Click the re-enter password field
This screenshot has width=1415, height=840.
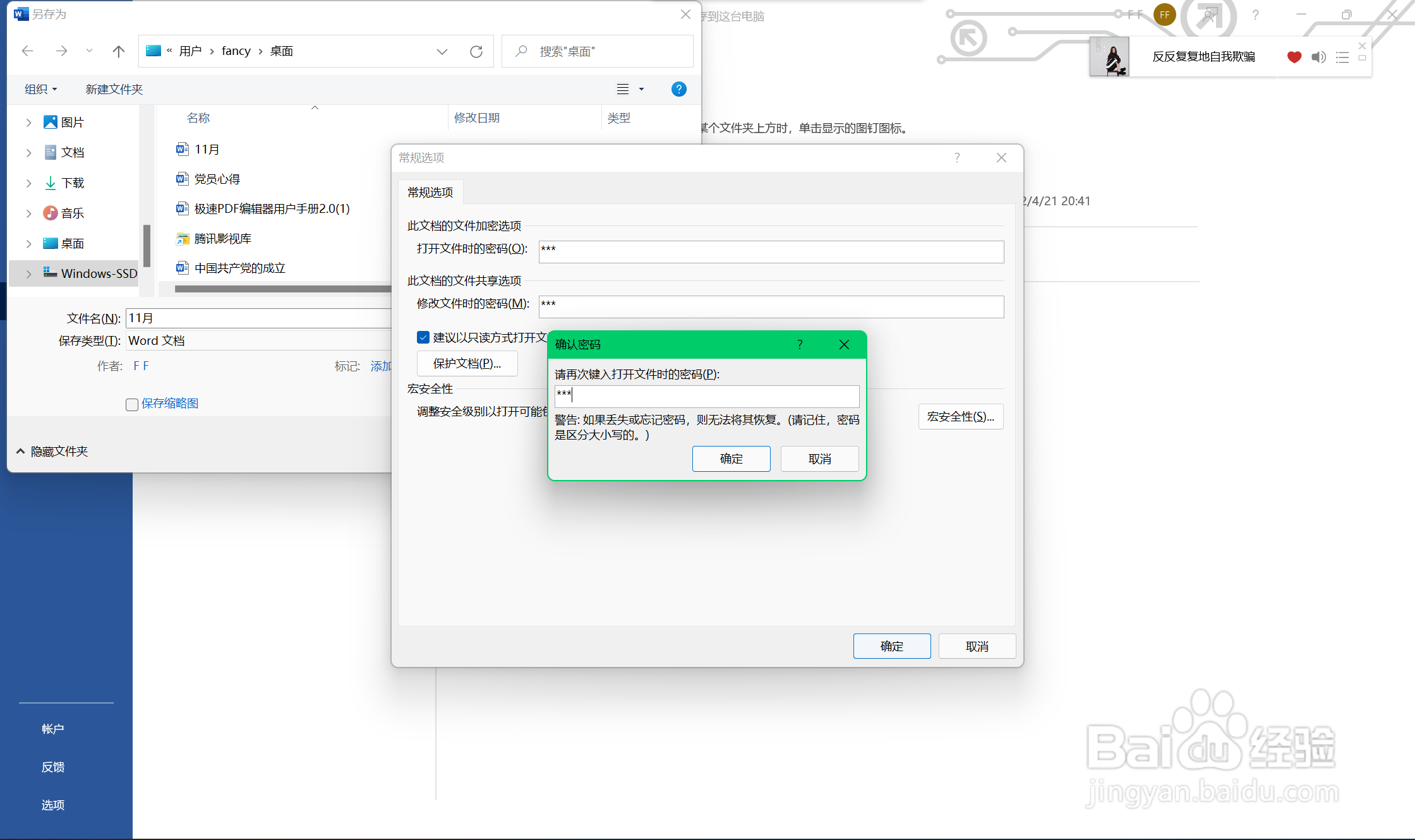tap(707, 396)
